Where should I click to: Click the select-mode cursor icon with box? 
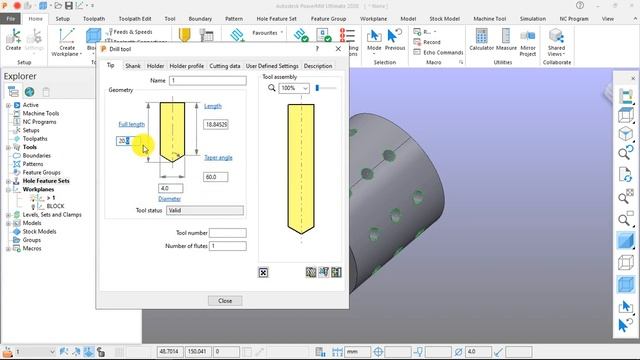[x=625, y=307]
